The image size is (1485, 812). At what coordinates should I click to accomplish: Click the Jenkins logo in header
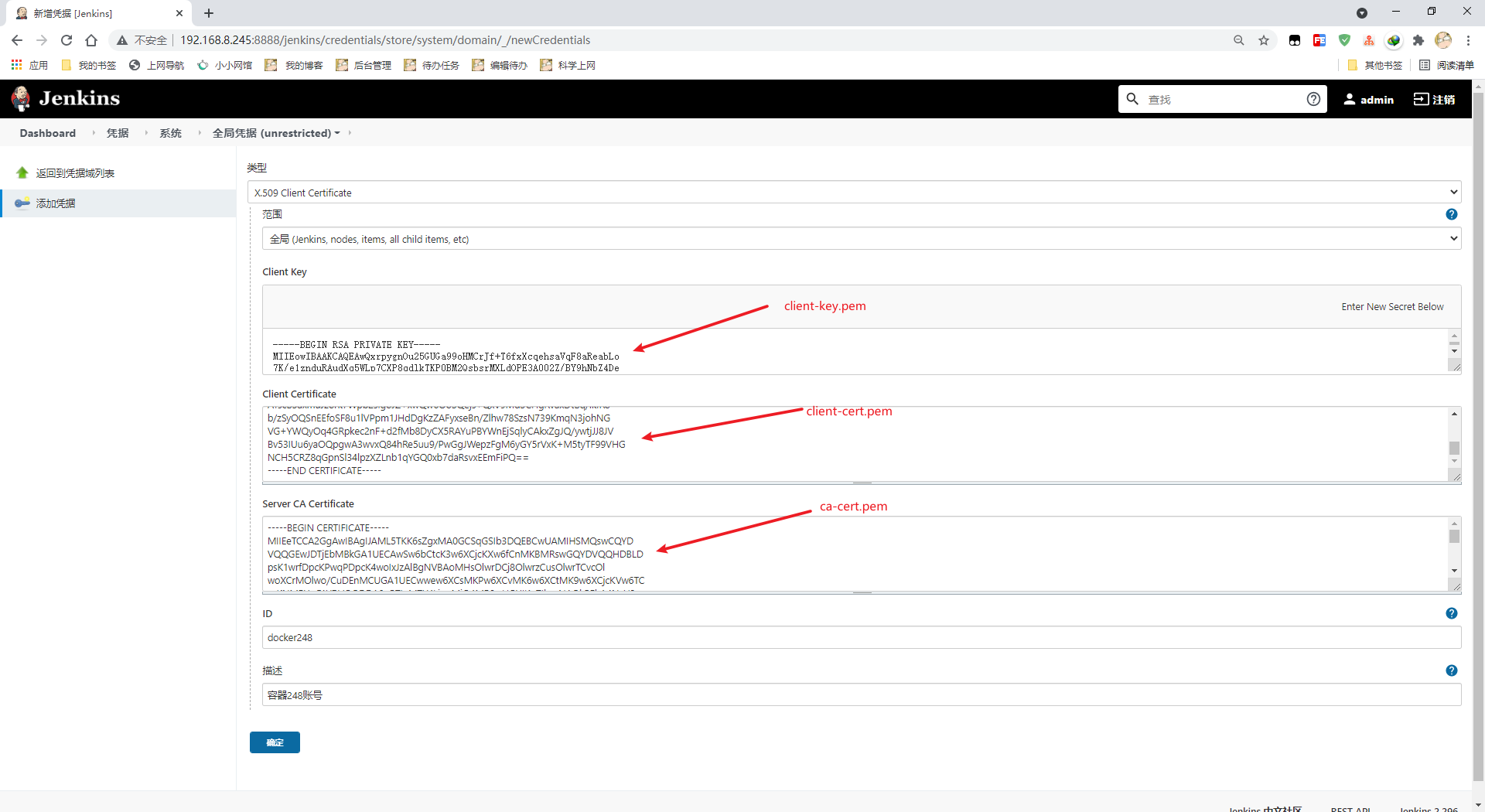(x=66, y=98)
